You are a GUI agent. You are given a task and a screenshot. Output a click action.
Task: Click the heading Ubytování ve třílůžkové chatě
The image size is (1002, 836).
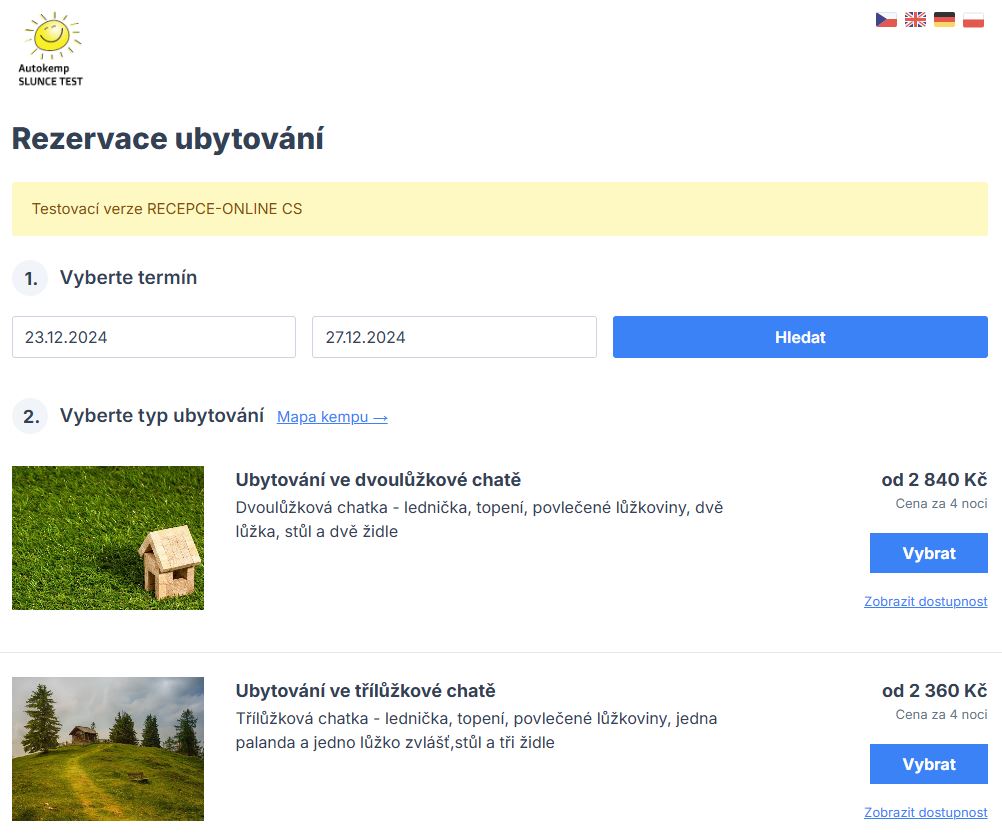tap(366, 690)
